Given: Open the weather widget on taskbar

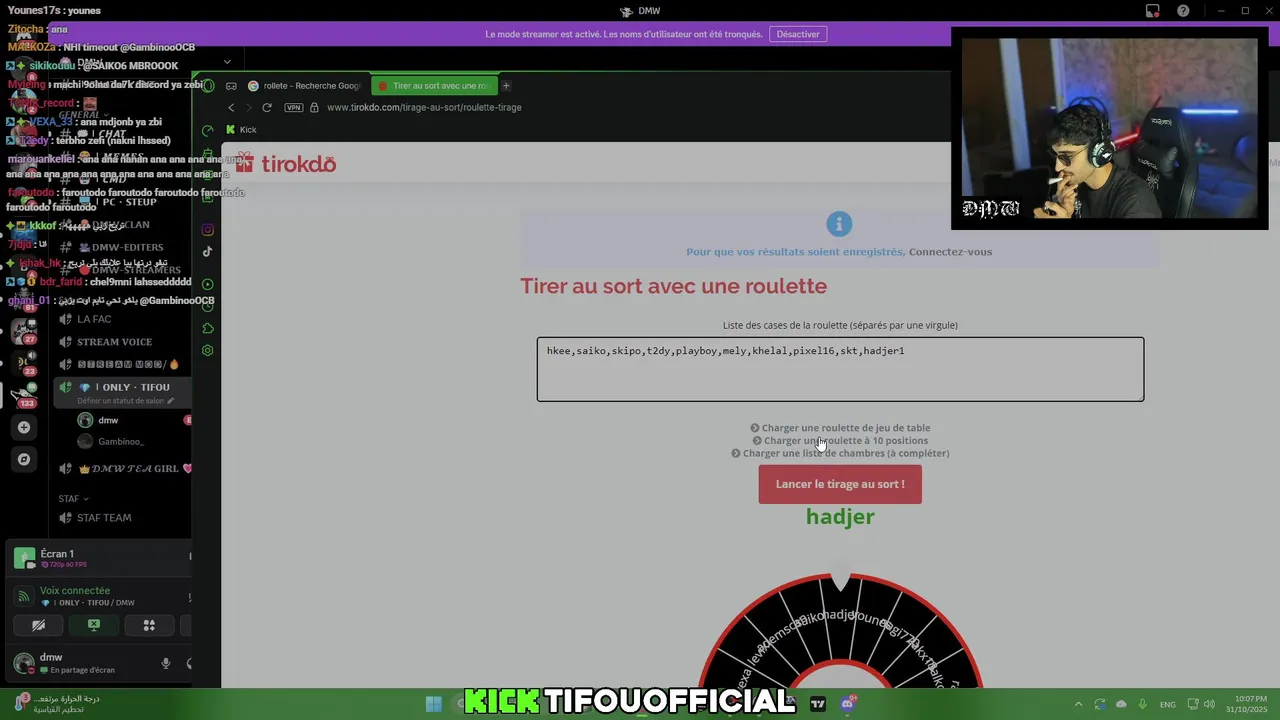Looking at the screenshot, I should (x=57, y=704).
